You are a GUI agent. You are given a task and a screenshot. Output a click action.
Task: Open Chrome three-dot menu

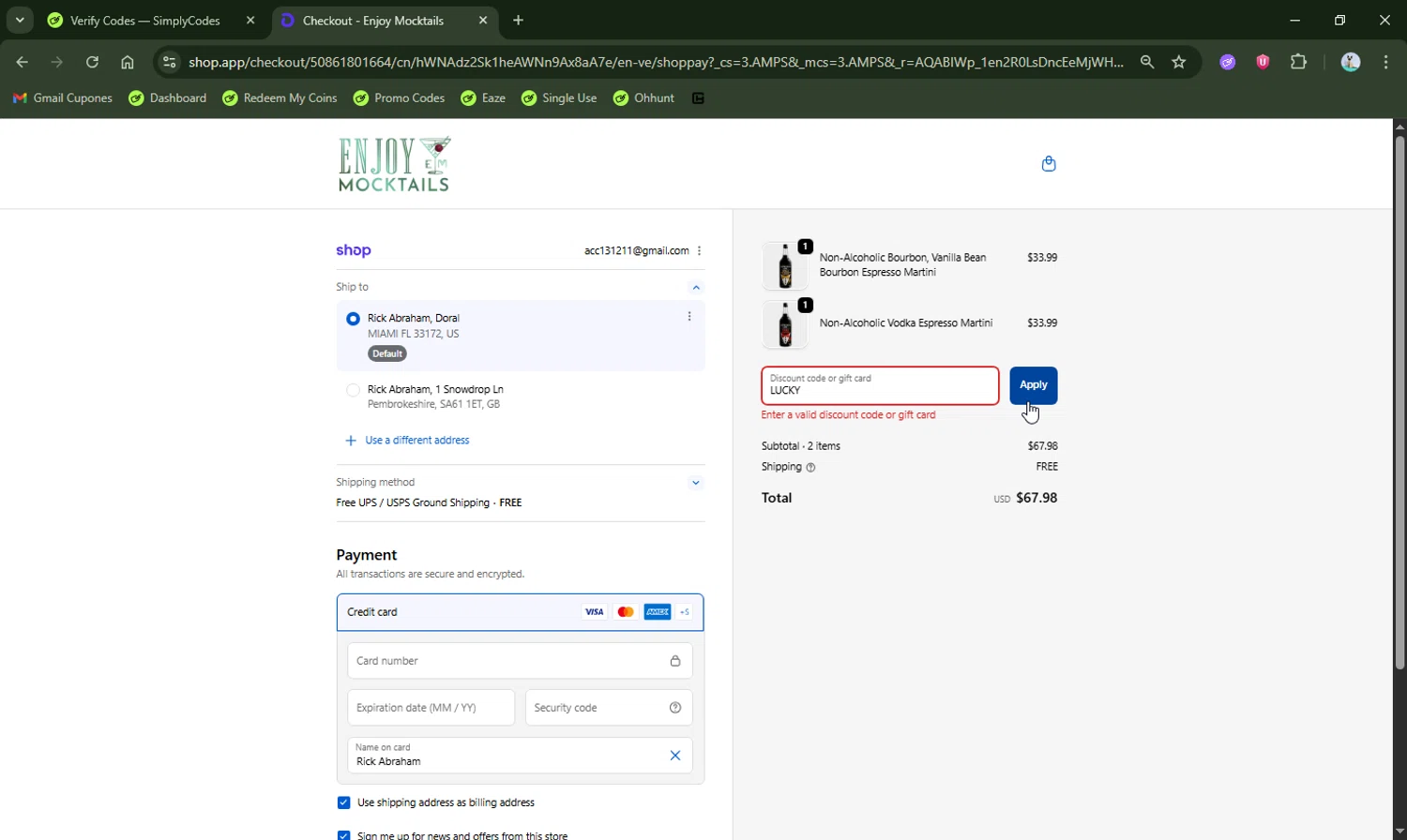click(1386, 62)
